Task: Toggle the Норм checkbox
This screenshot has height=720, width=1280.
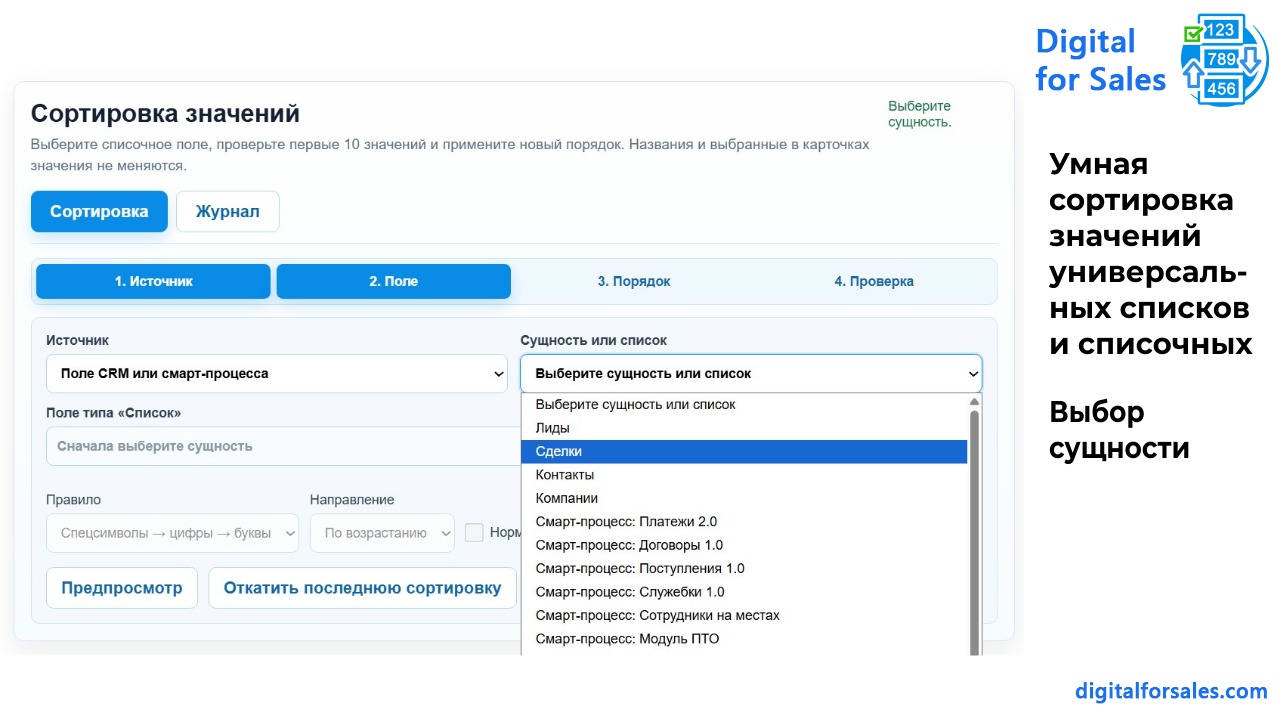Action: pyautogui.click(x=474, y=533)
